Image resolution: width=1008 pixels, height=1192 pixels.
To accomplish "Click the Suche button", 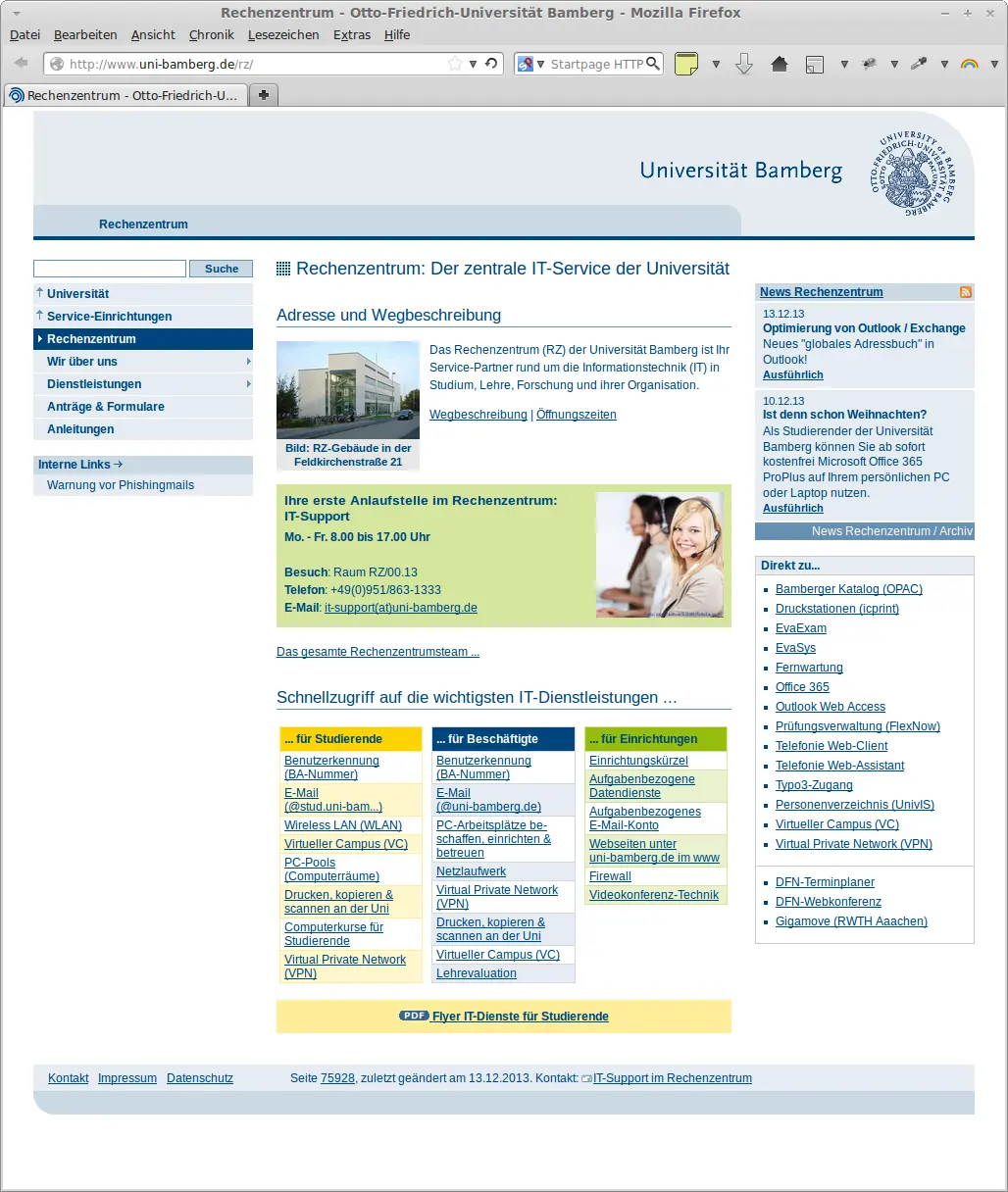I will click(x=222, y=269).
